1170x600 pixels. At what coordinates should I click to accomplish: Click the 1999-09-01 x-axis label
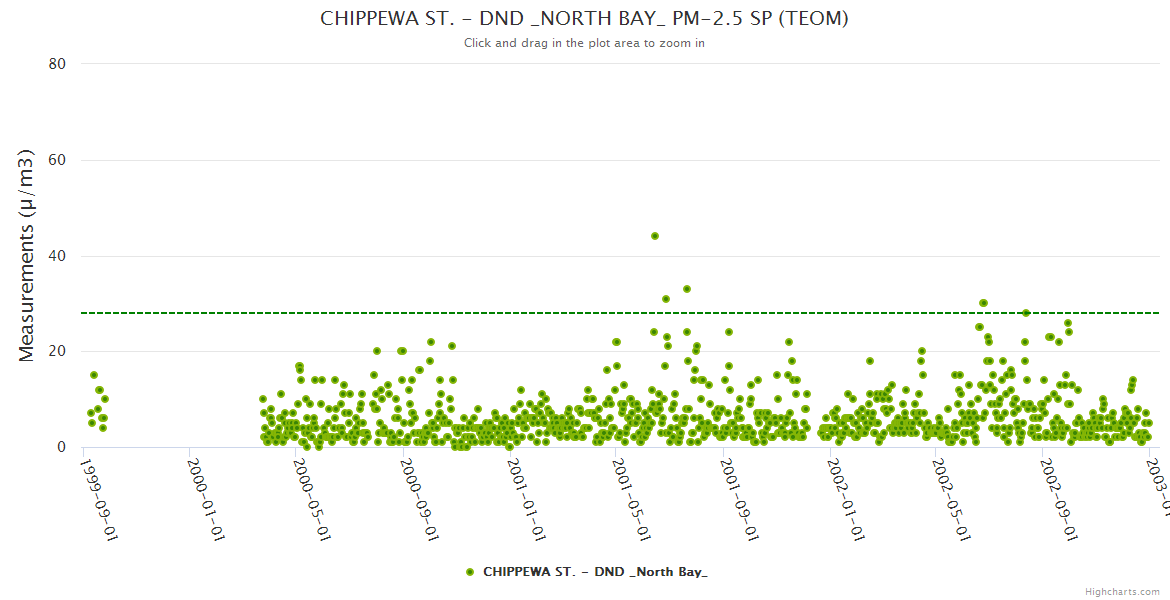[x=99, y=486]
